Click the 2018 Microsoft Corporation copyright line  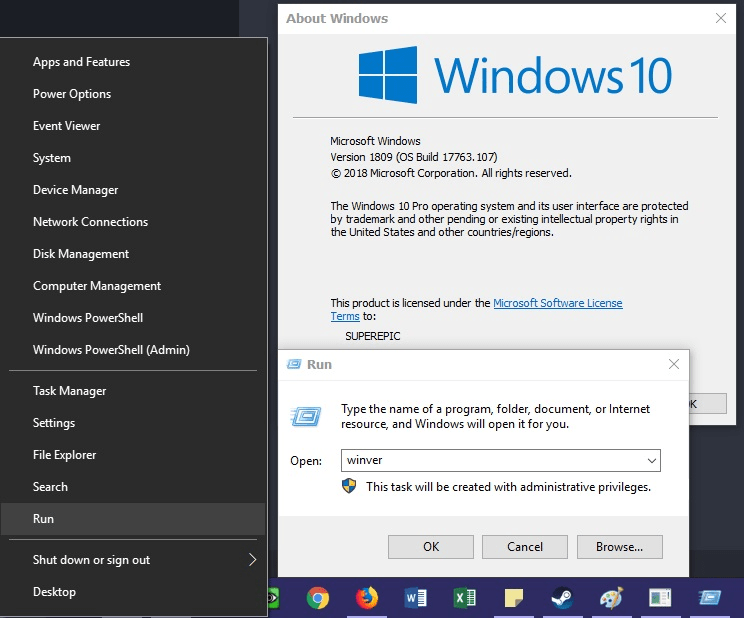click(451, 173)
